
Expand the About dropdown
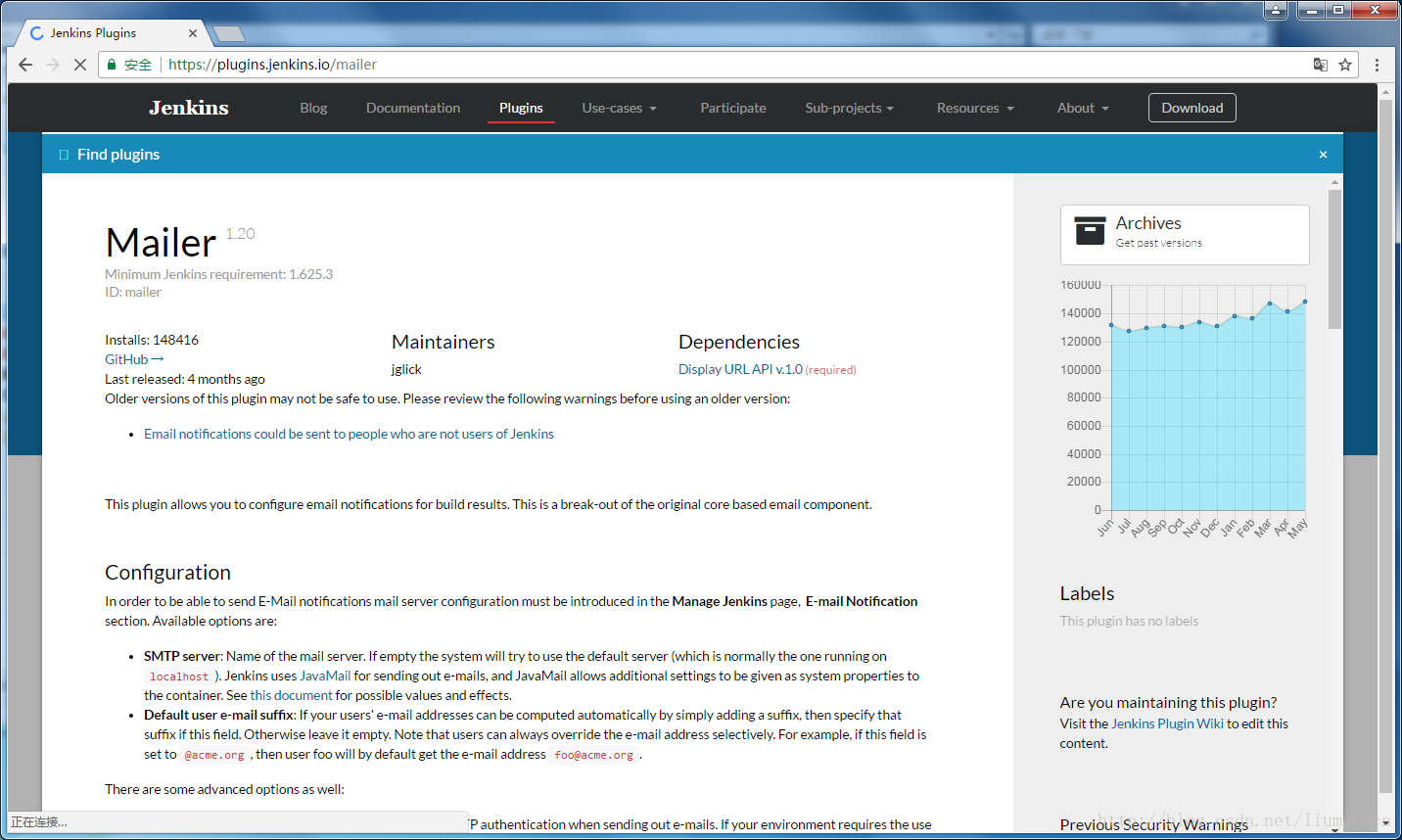pos(1083,108)
